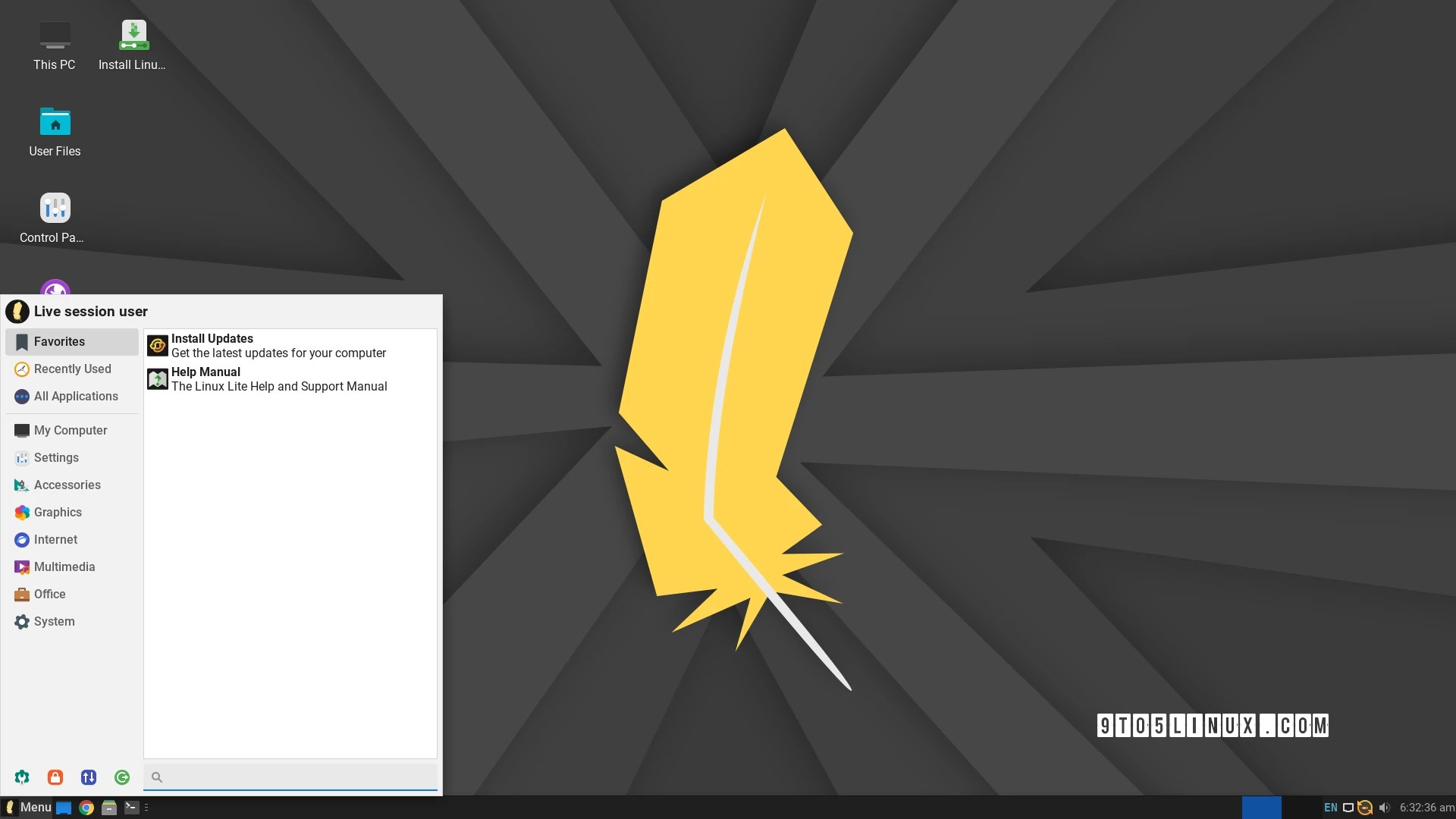Click the updates notifier tray icon
The width and height of the screenshot is (1456, 819).
[x=1365, y=808]
